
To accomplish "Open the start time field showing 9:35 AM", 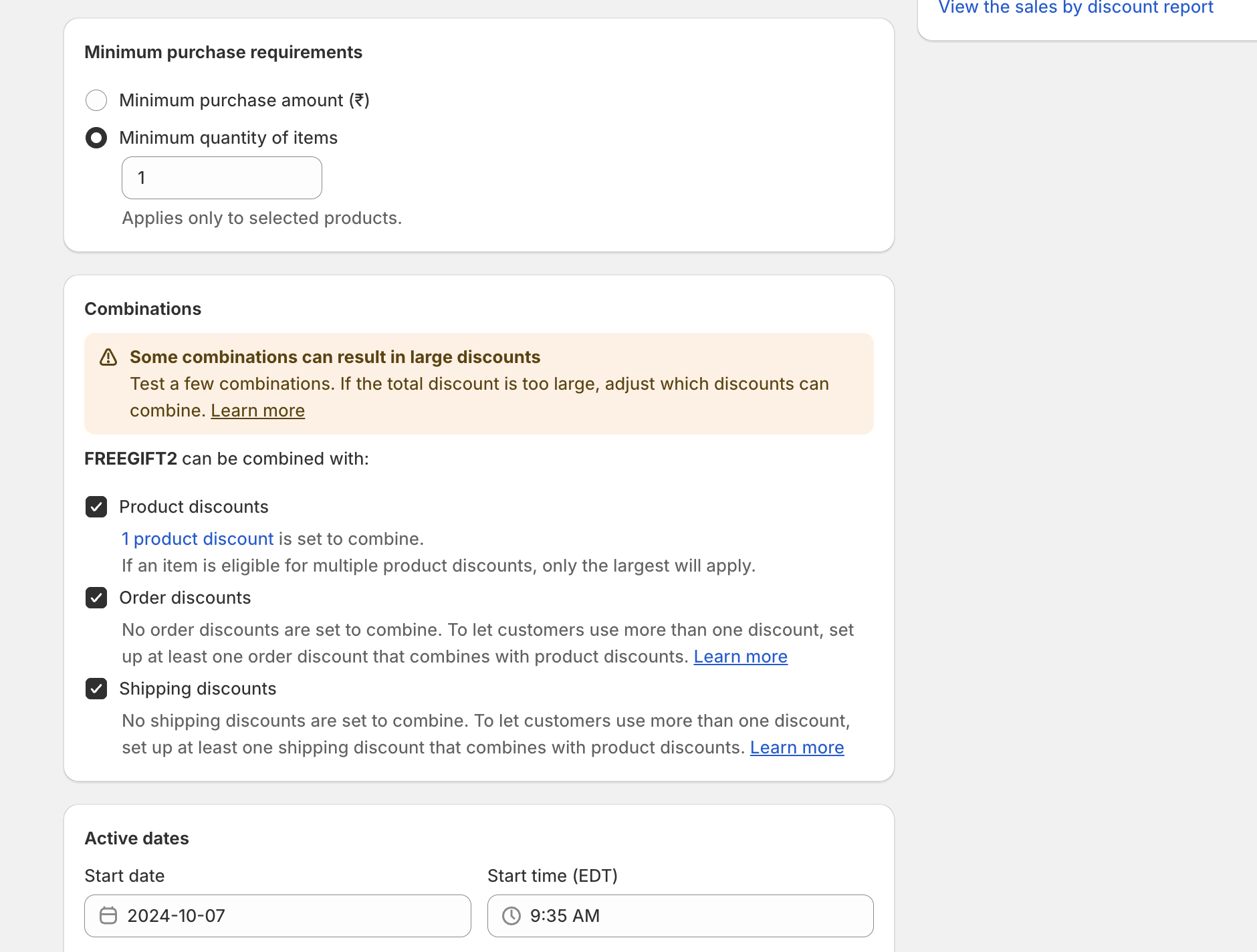I will point(680,915).
